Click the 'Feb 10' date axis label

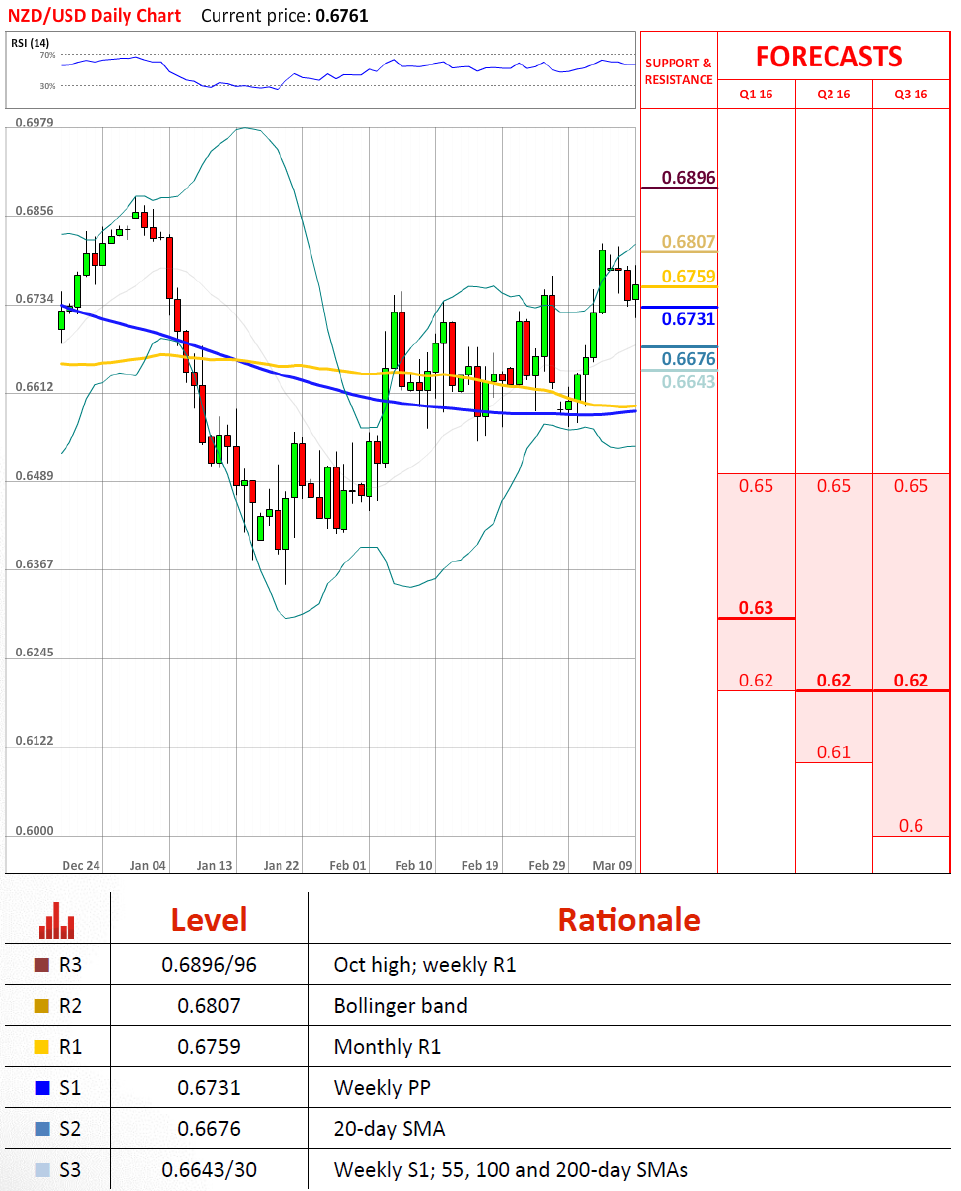[x=414, y=865]
